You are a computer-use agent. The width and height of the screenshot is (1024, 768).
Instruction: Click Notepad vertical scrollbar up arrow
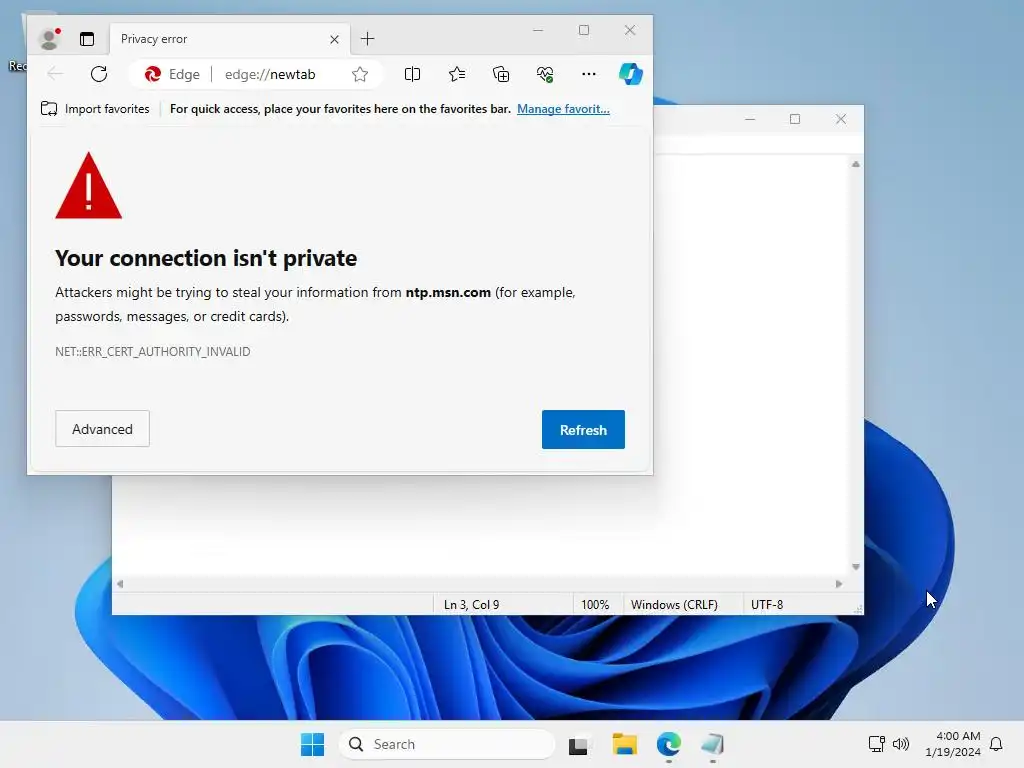(856, 165)
